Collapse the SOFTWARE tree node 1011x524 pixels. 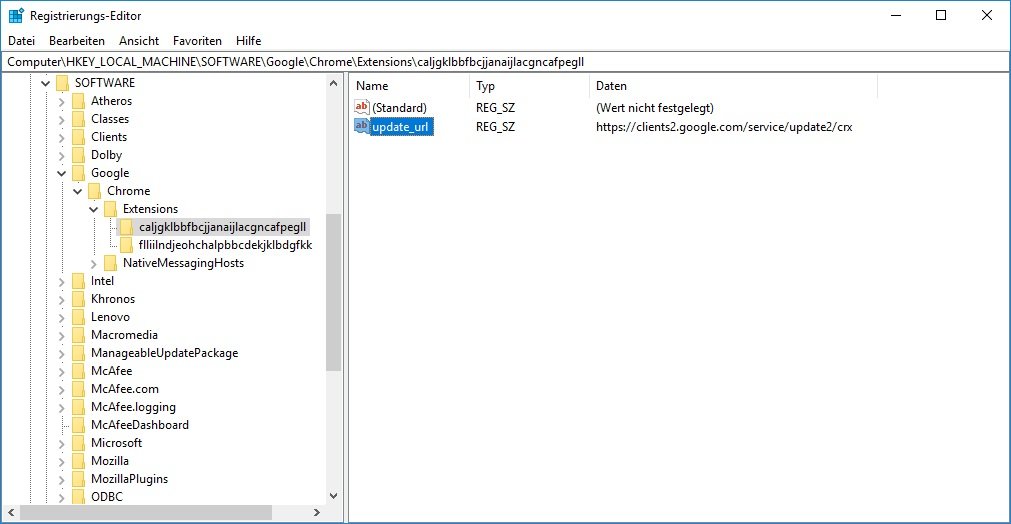pos(45,83)
